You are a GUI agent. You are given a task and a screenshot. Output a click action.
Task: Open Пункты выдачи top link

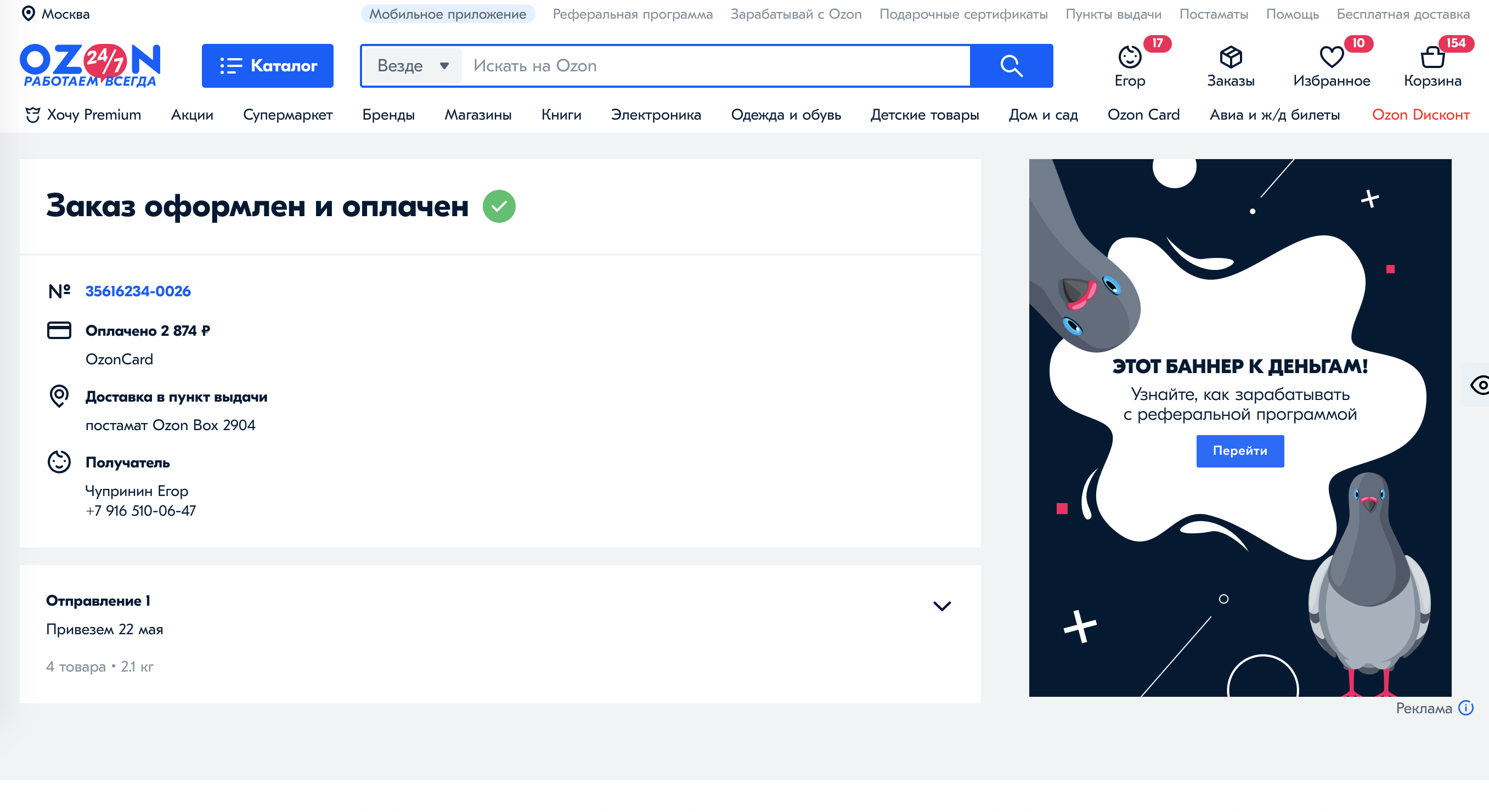[1113, 14]
